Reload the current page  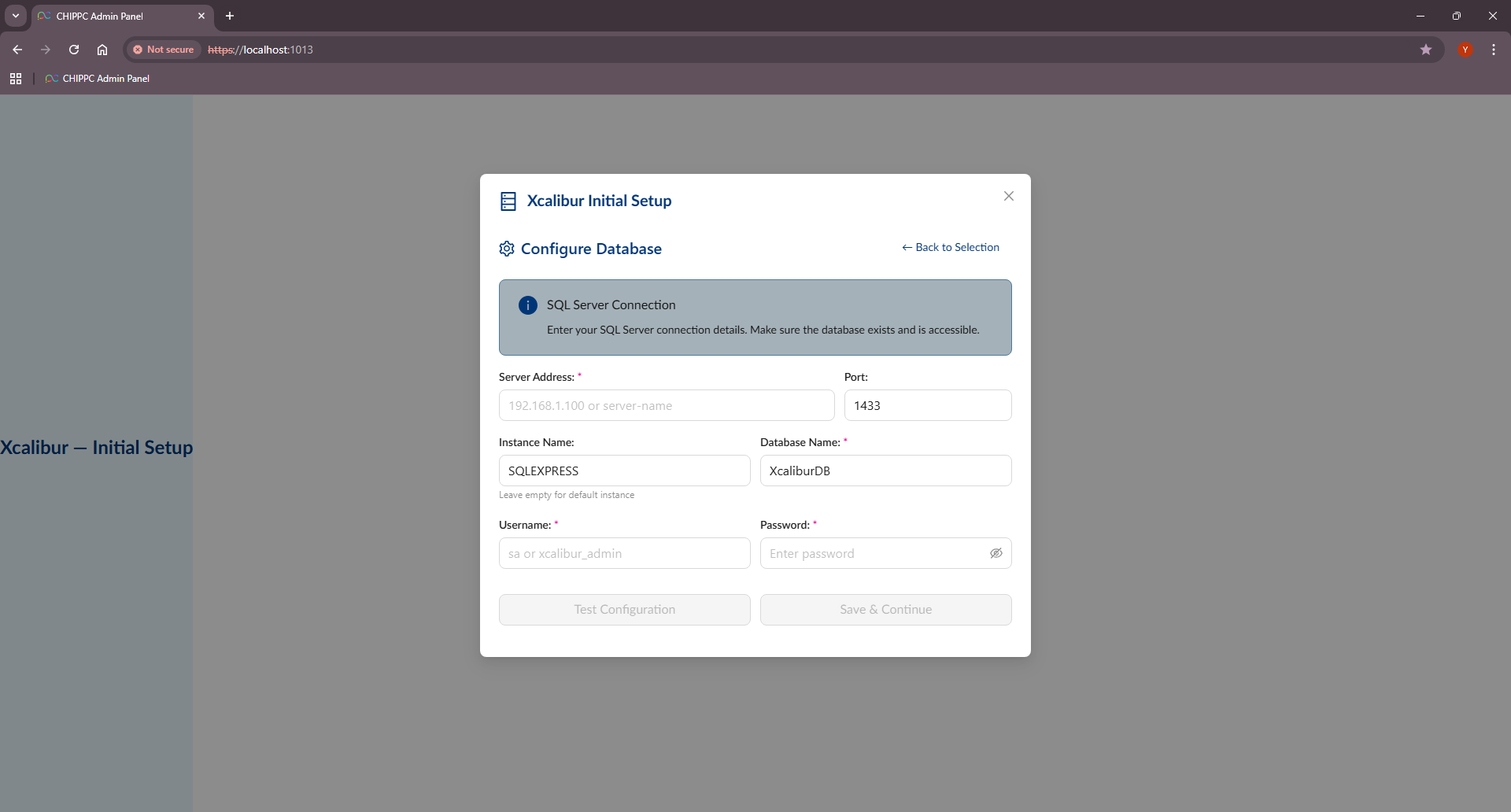tap(73, 49)
